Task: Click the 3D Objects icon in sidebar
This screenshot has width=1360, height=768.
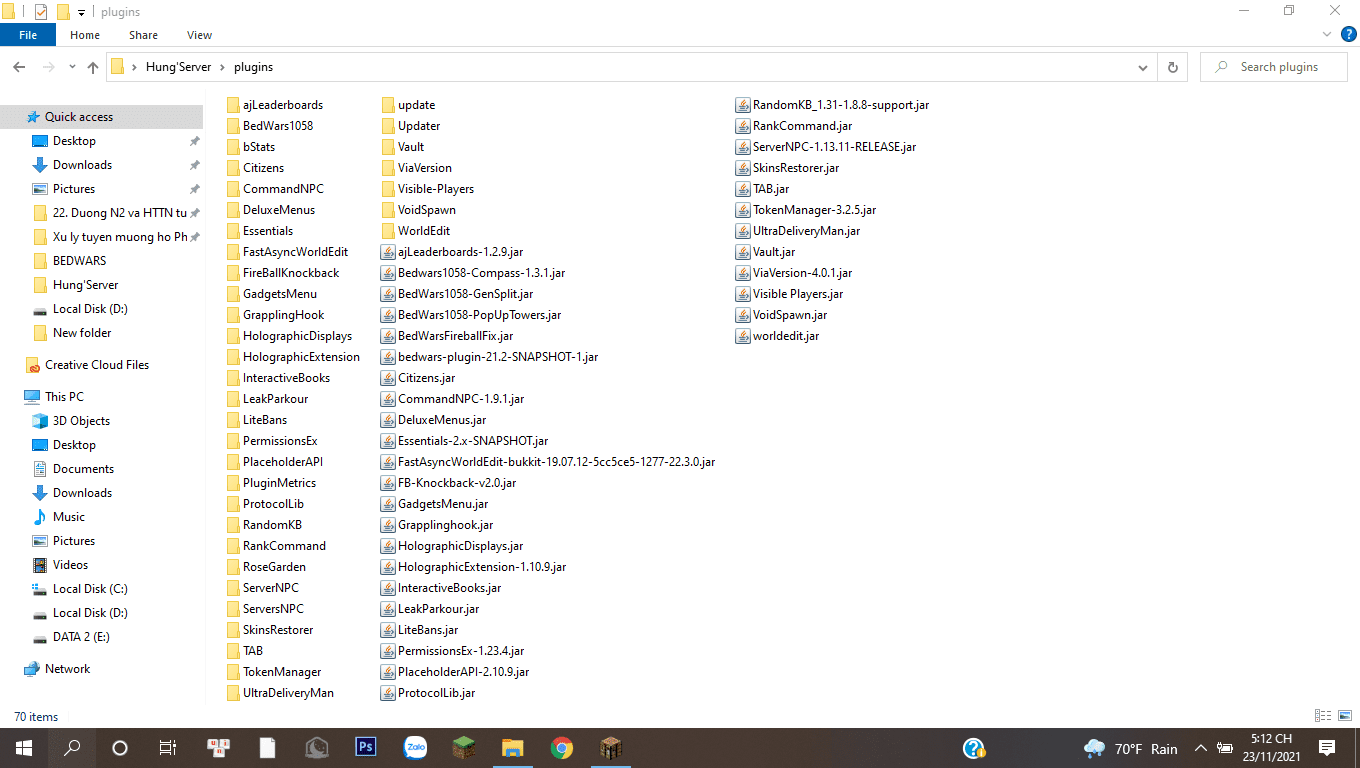Action: tap(40, 421)
